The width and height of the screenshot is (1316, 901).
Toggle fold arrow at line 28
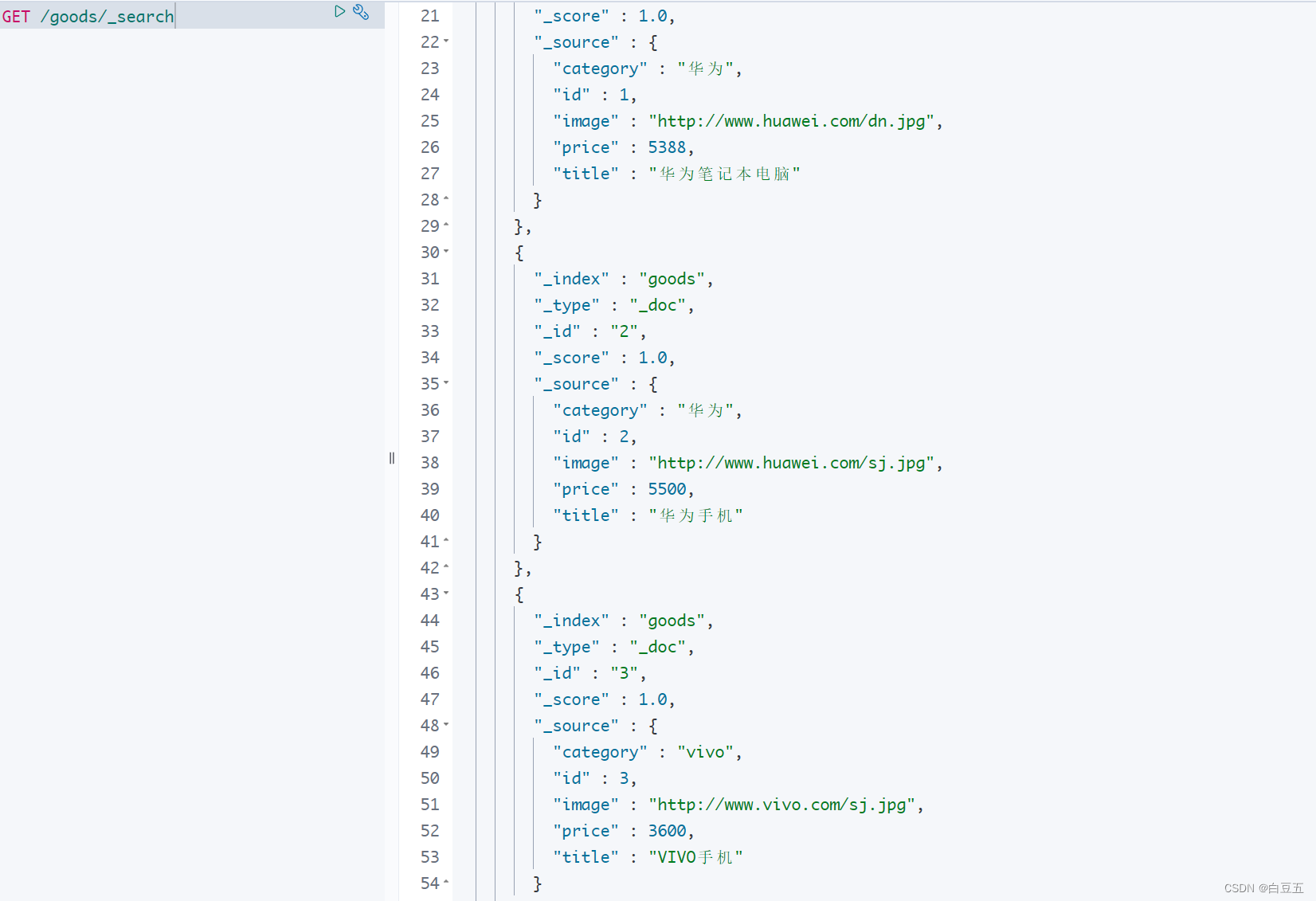click(446, 199)
